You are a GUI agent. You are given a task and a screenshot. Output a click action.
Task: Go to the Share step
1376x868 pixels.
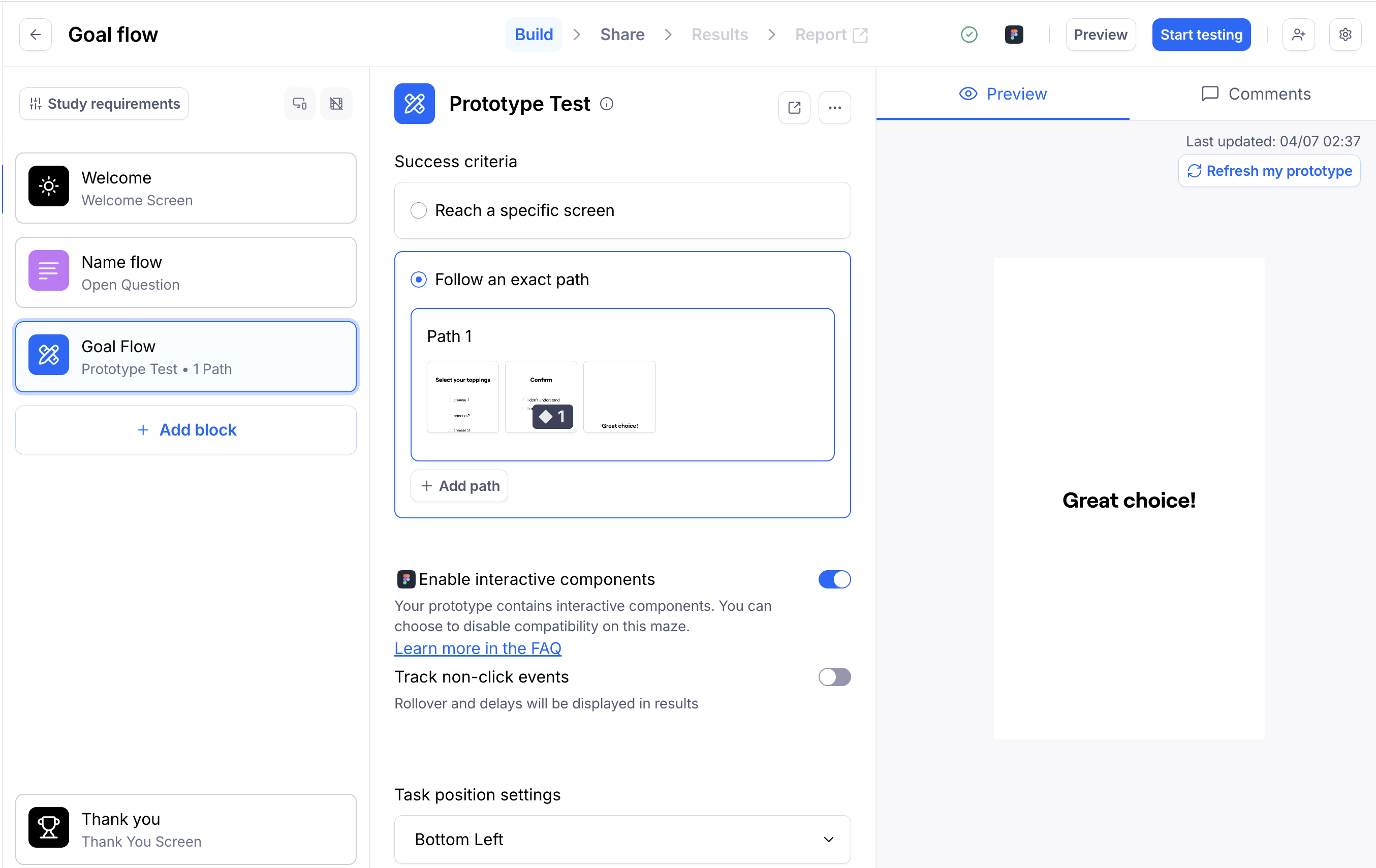[622, 34]
